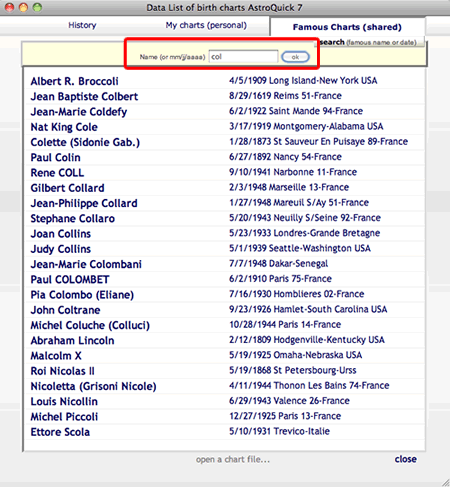Open John Coltrane chart
450x487 pixels.
coord(65,310)
